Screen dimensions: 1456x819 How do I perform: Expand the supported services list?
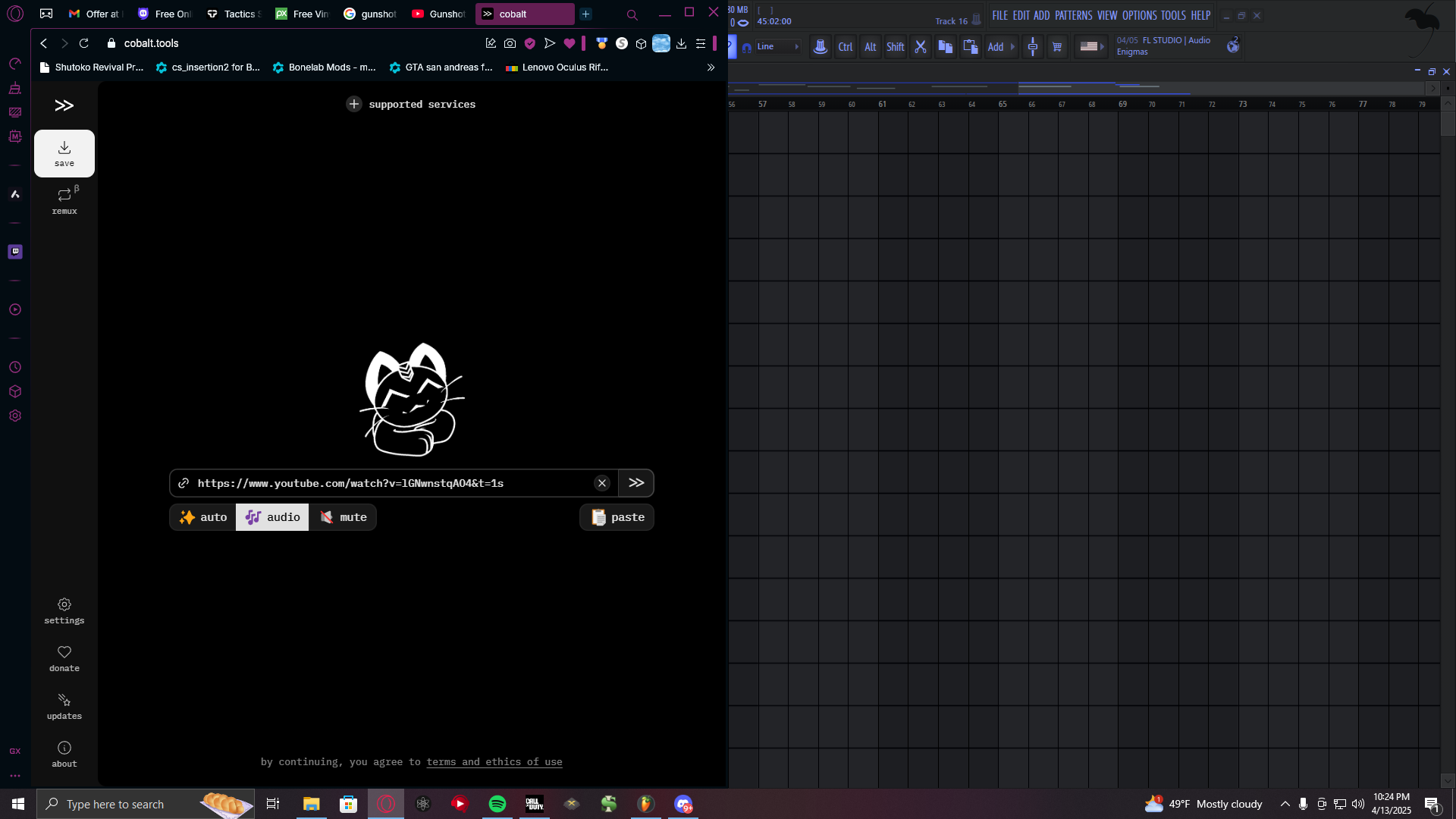[411, 105]
